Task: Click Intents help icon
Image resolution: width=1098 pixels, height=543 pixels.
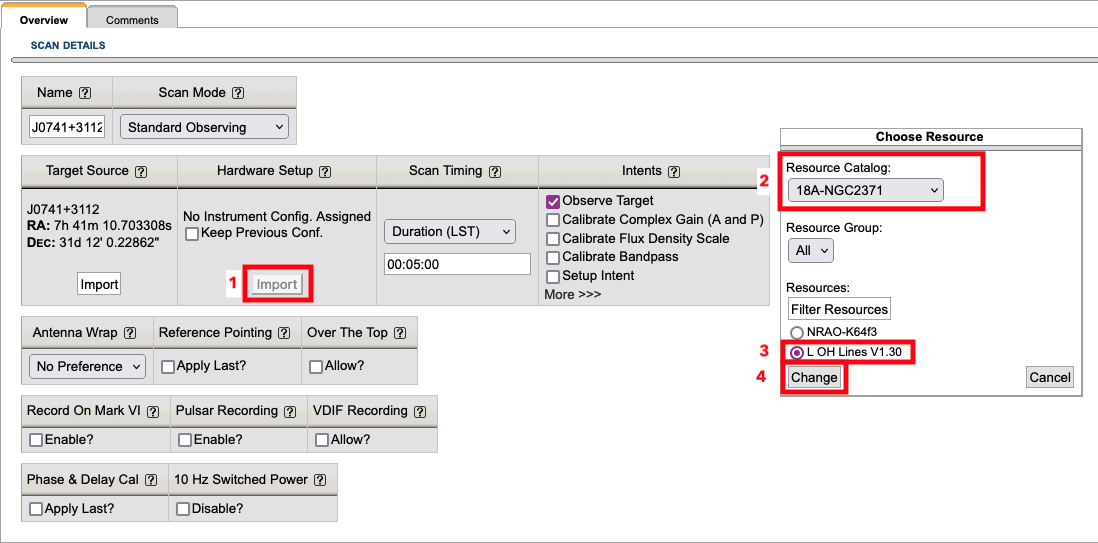Action: (x=674, y=171)
